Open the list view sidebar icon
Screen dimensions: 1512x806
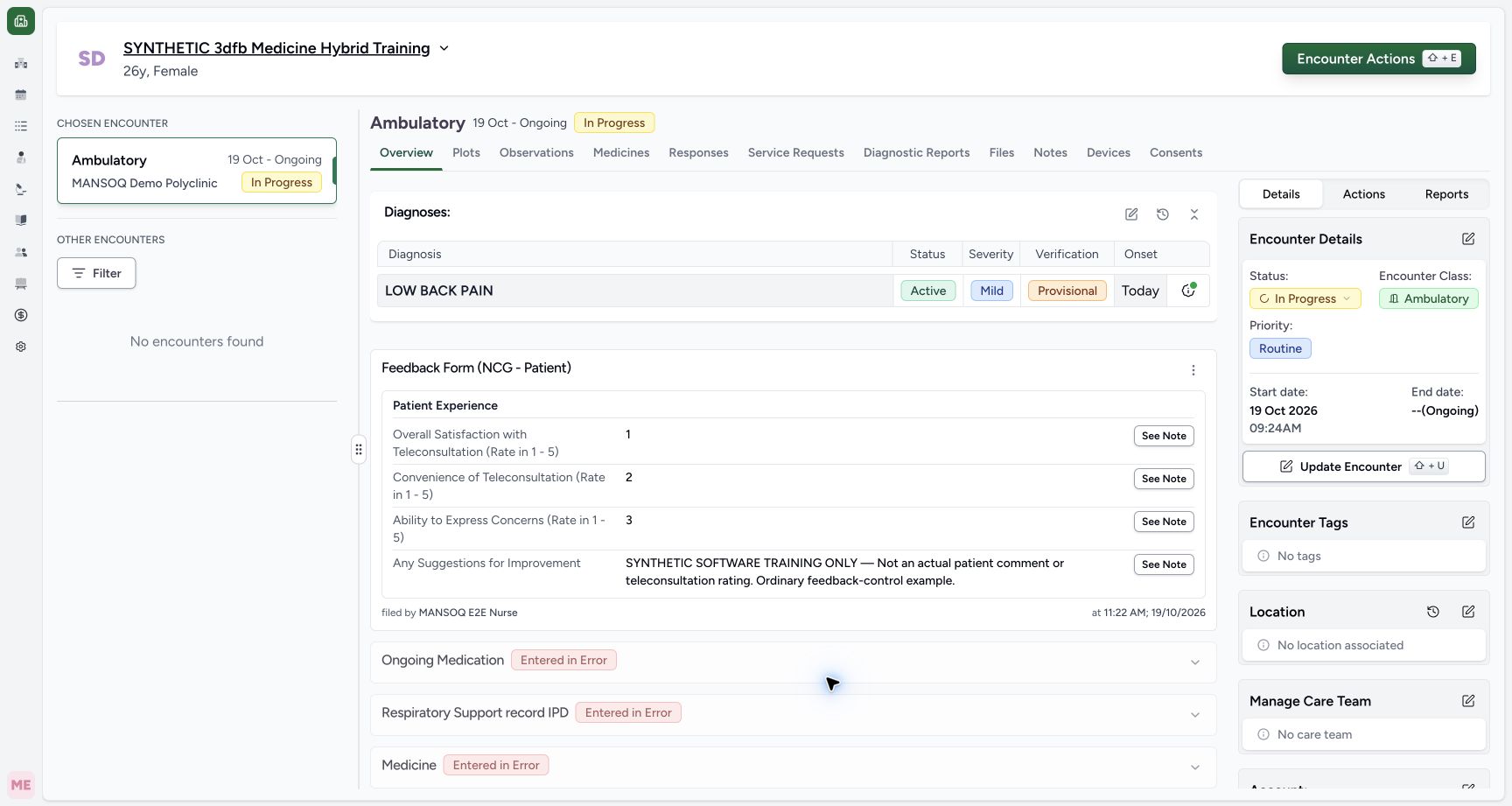21,126
